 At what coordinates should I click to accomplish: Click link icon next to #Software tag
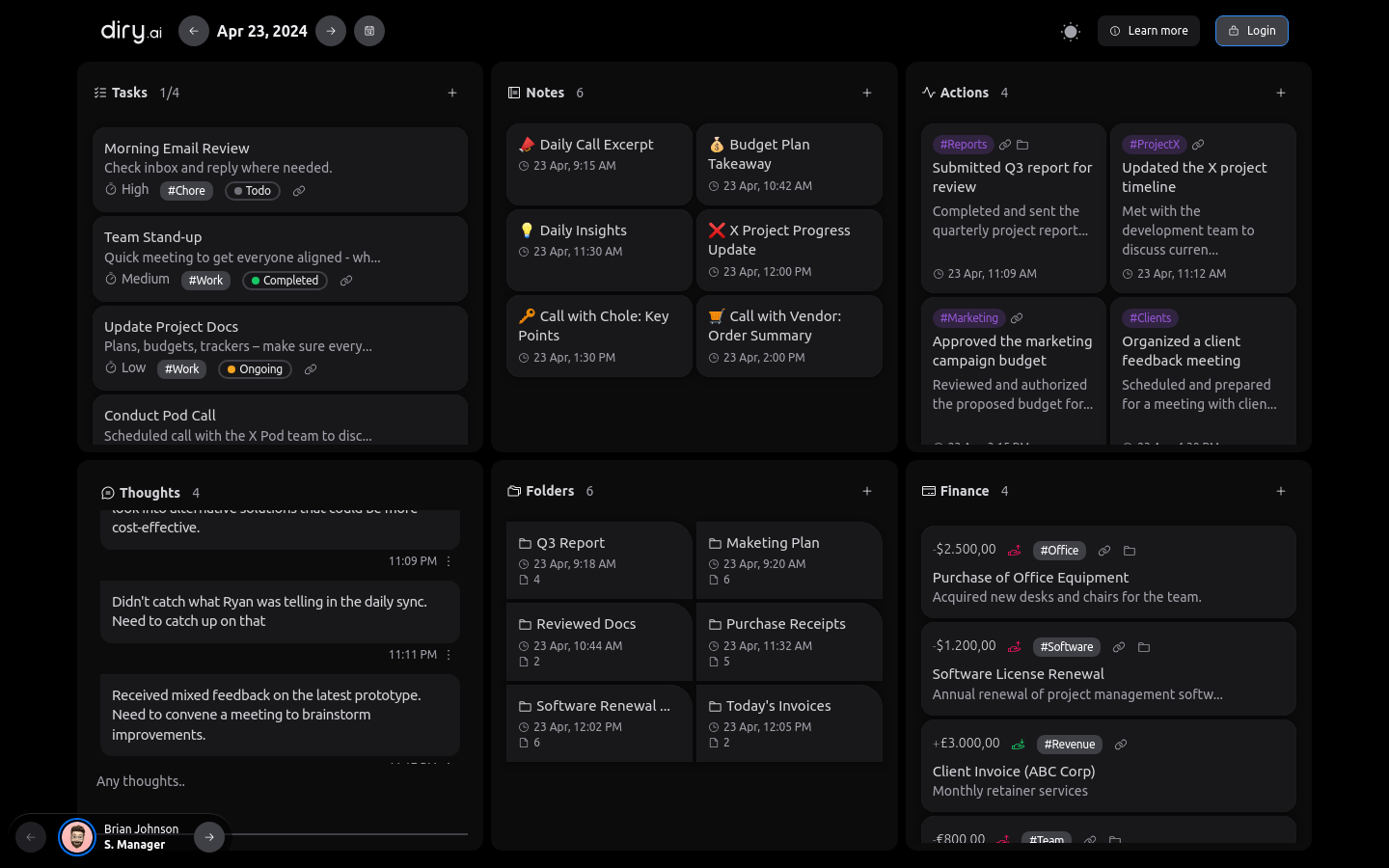point(1119,647)
